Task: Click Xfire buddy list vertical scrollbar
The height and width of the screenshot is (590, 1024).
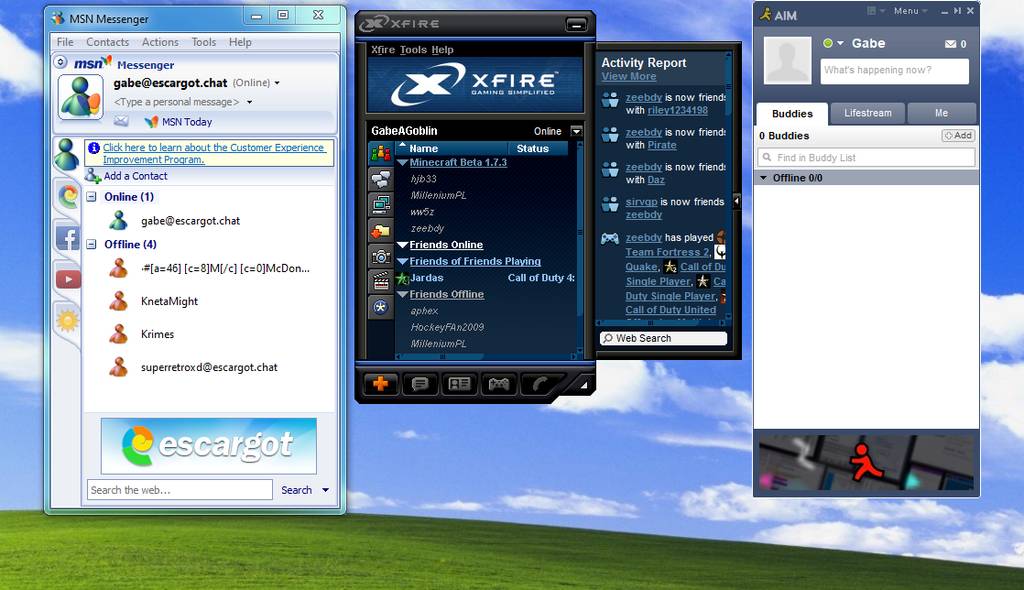Action: (579, 247)
